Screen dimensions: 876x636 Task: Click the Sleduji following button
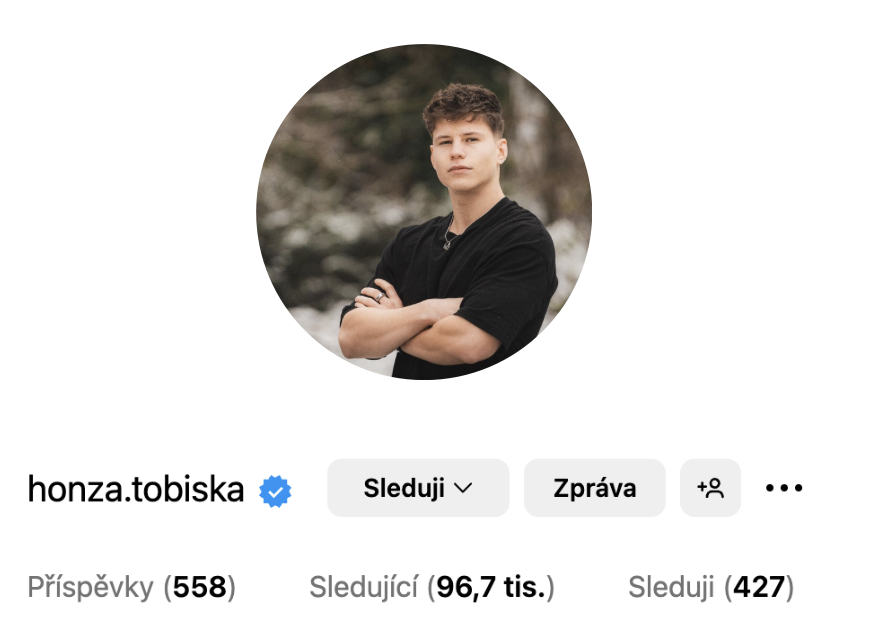coord(418,488)
